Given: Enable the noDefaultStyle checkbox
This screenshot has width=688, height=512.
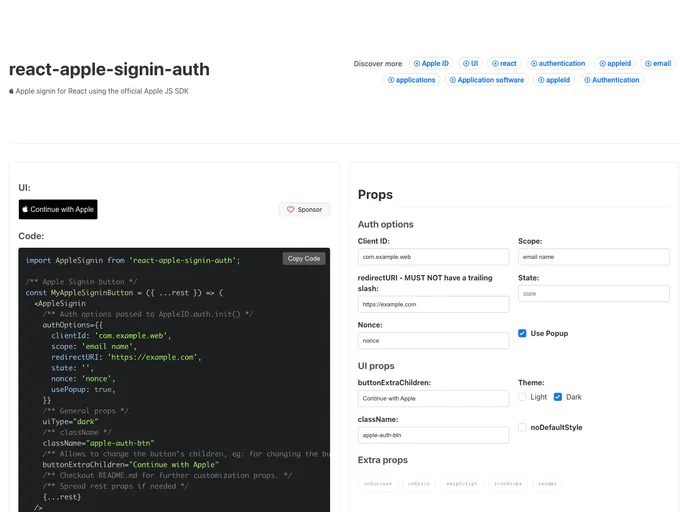Looking at the screenshot, I should pos(522,427).
